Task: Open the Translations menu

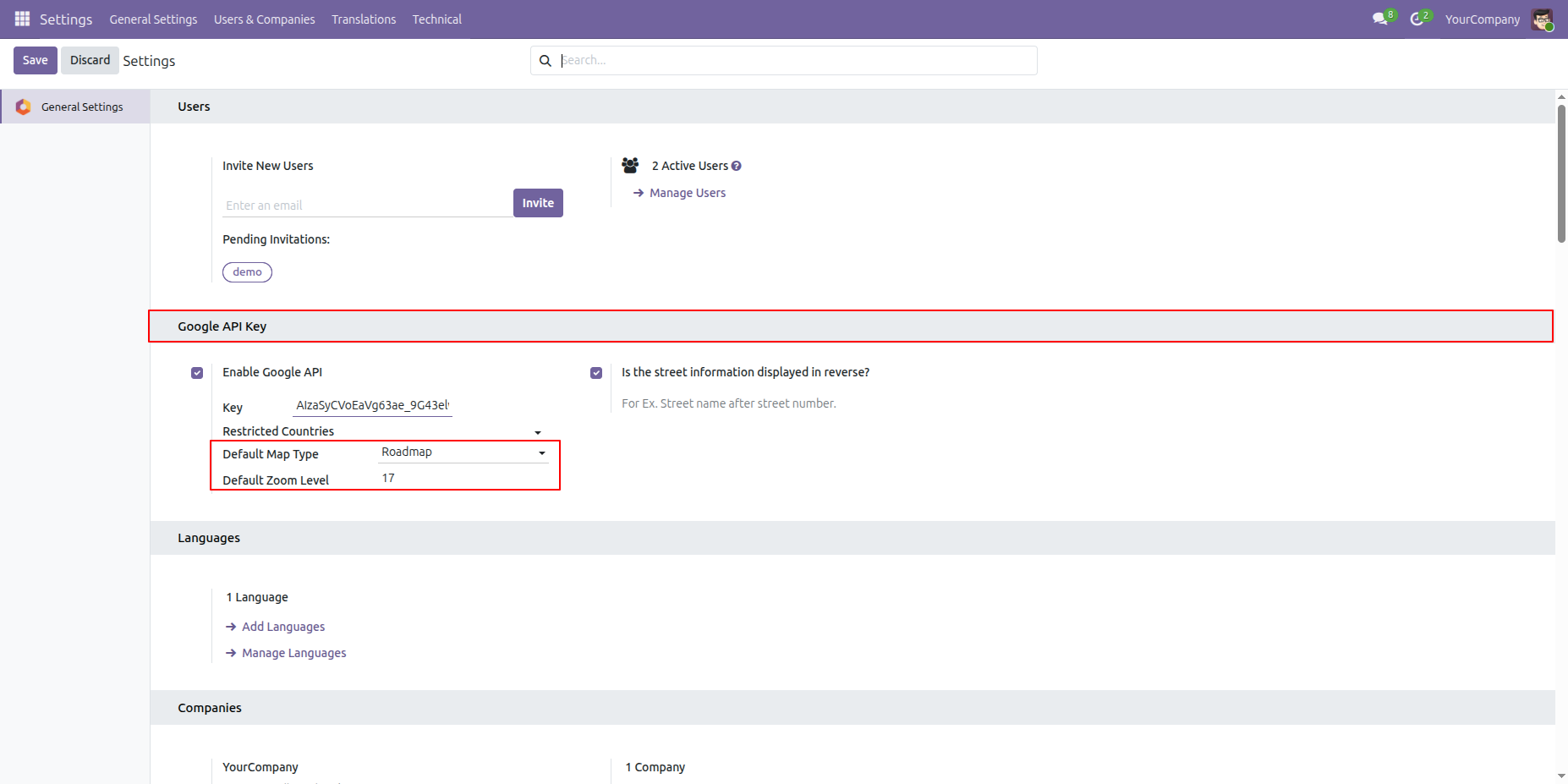Action: click(364, 19)
